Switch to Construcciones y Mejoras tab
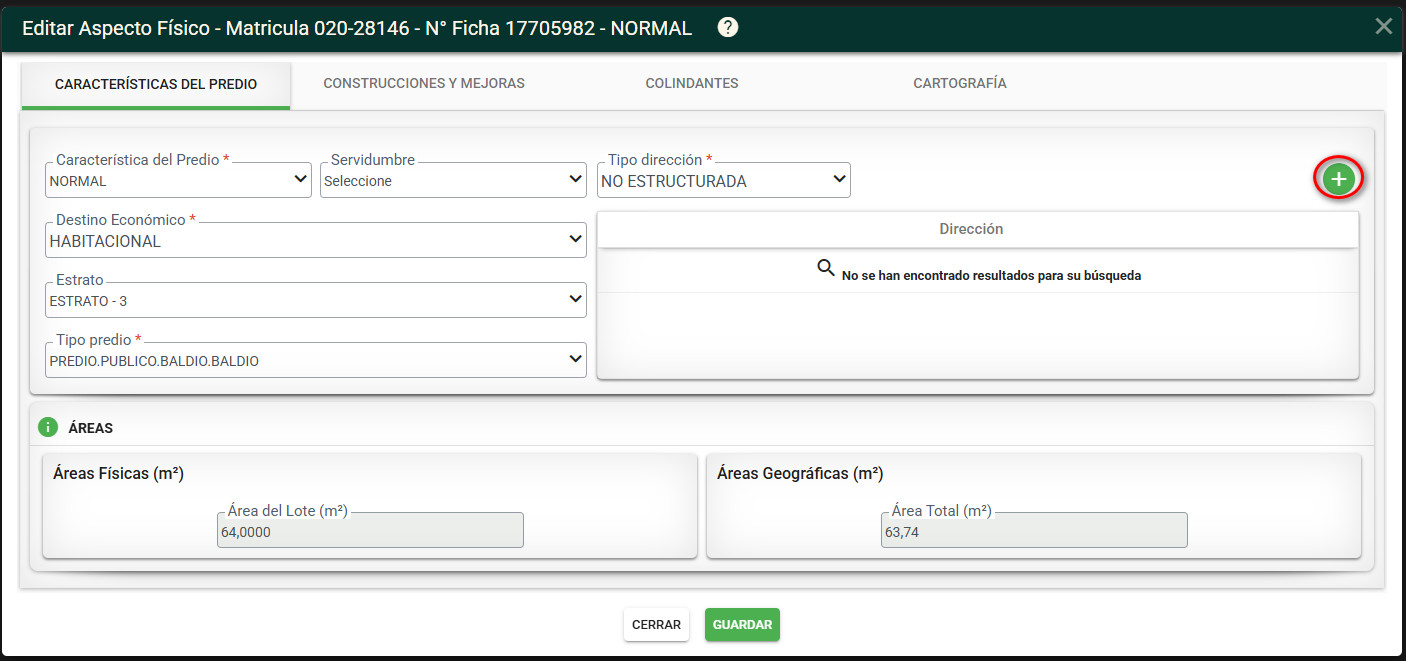Viewport: 1406px width, 661px height. (x=424, y=84)
